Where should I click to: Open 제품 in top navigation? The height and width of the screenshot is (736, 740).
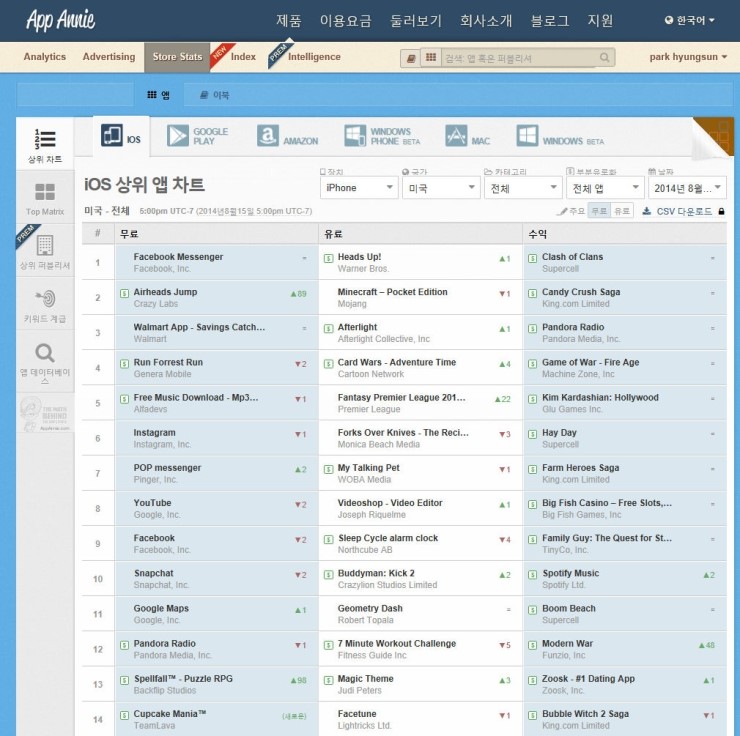coord(288,20)
